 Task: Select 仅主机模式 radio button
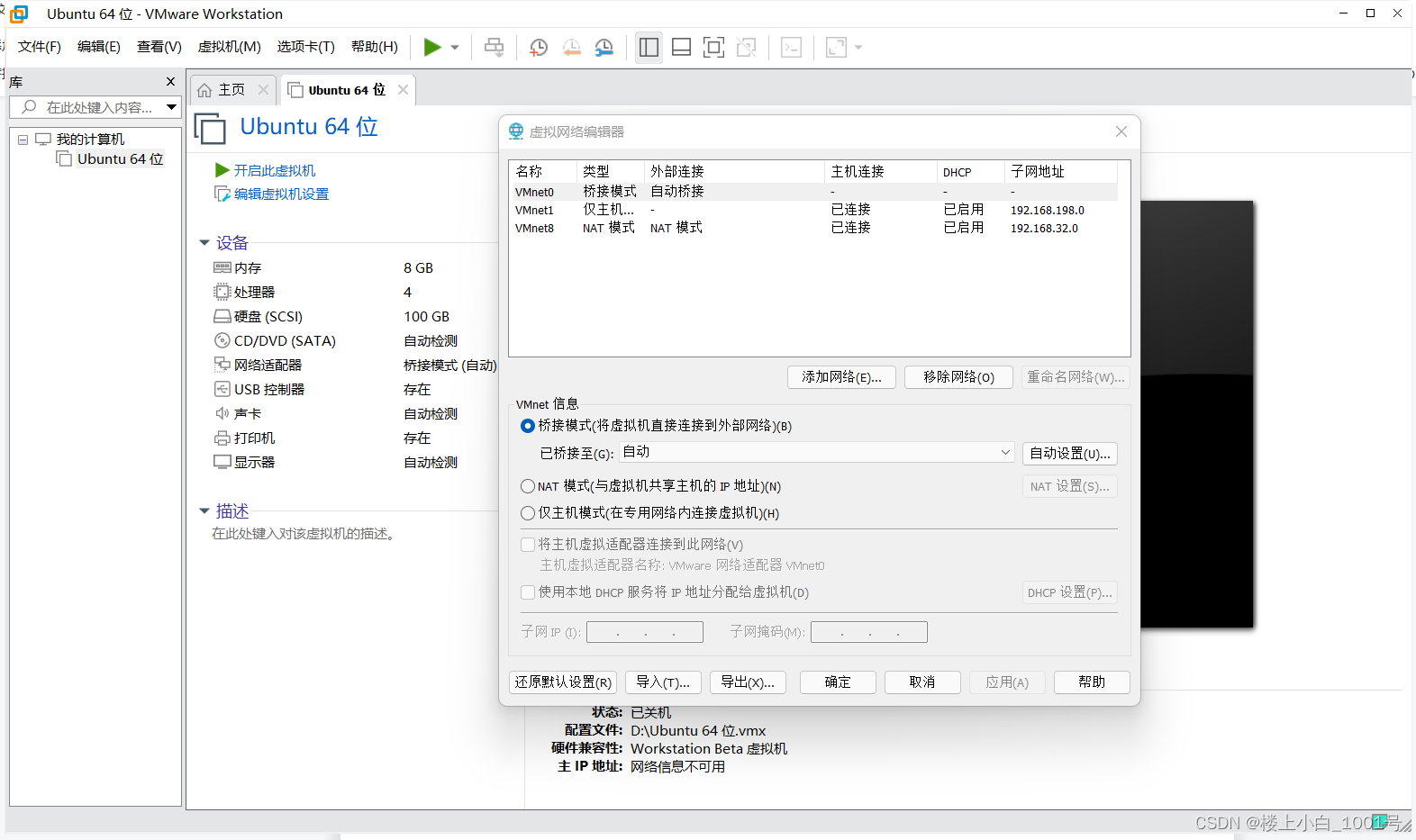pyautogui.click(x=528, y=513)
